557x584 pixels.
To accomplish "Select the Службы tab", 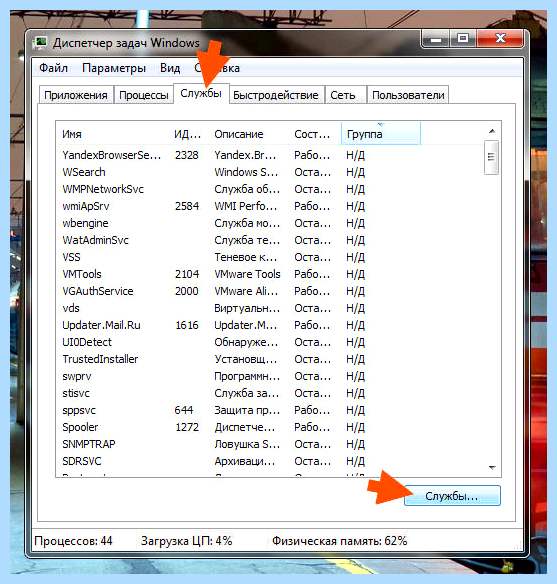I will coord(201,93).
